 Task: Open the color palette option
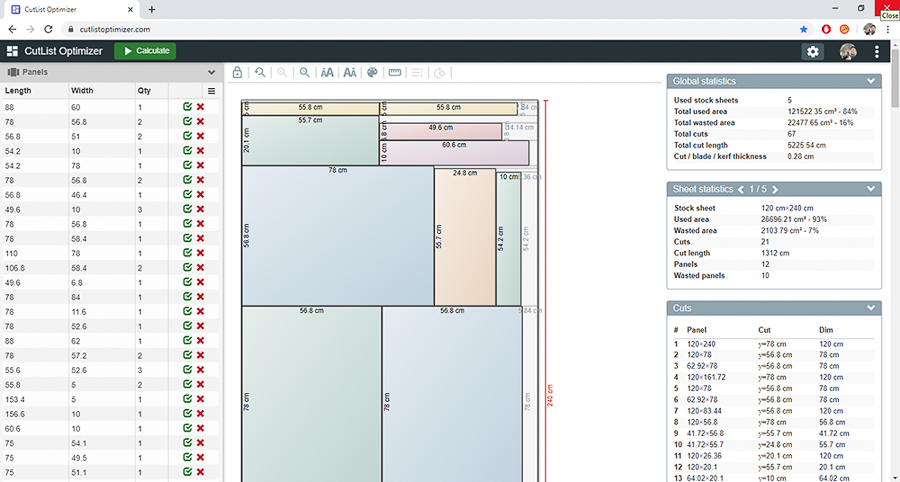click(372, 72)
